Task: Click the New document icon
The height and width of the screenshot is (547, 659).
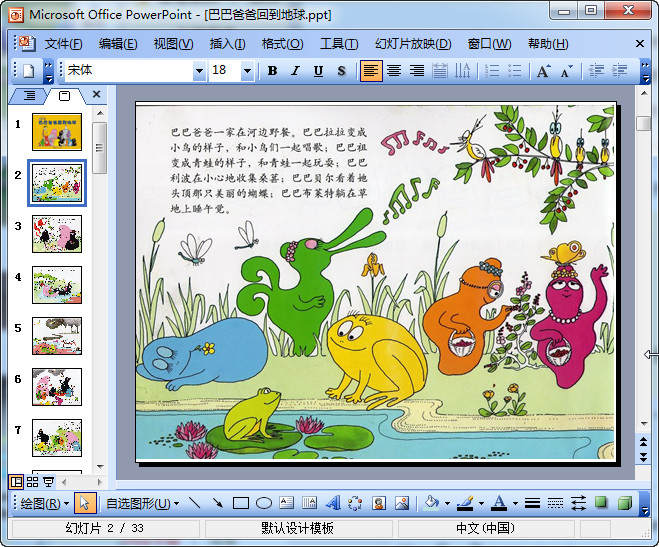Action: click(29, 71)
